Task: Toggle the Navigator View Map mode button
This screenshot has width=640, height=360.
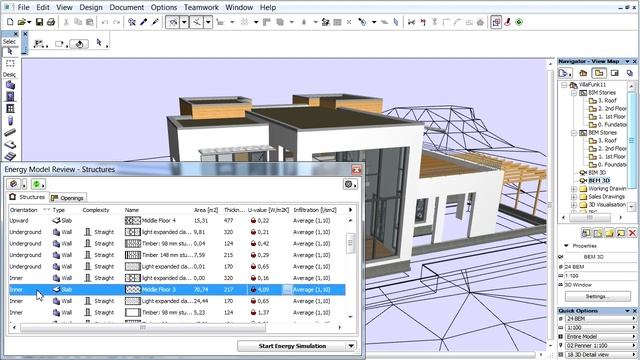Action: tap(599, 73)
